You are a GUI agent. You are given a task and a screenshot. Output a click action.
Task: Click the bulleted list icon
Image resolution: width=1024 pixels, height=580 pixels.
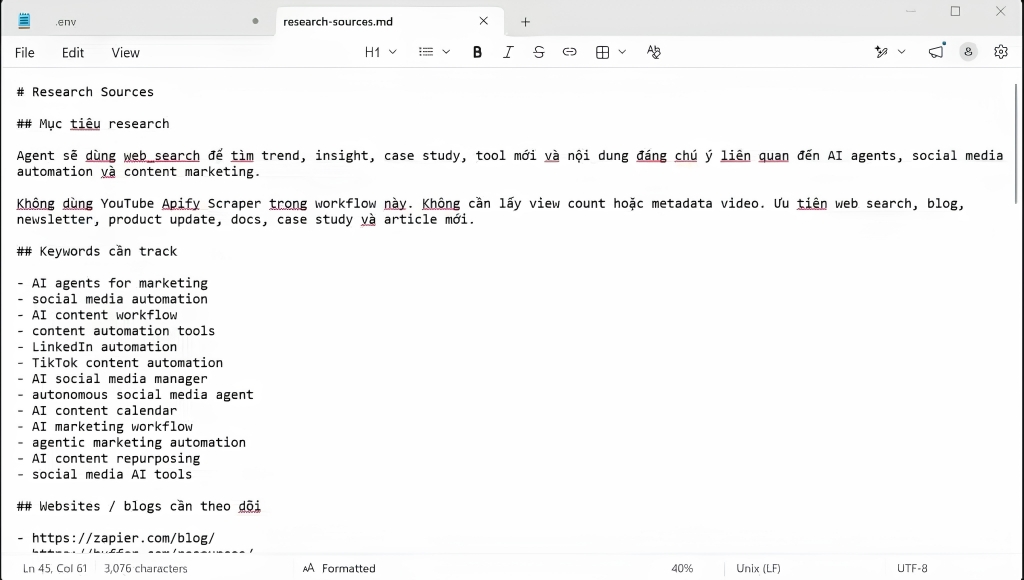click(x=426, y=52)
